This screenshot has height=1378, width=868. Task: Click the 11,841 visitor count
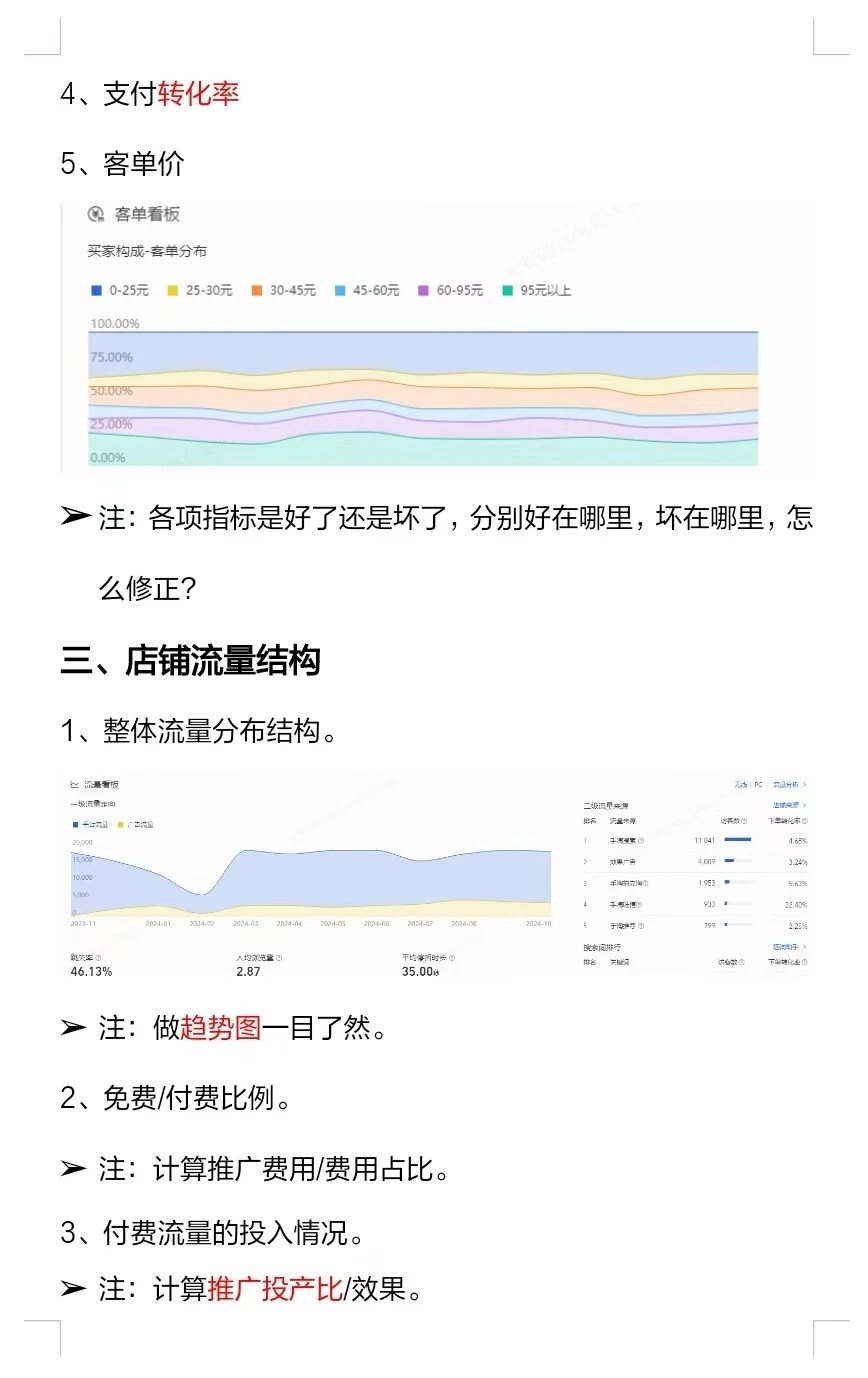coord(705,840)
